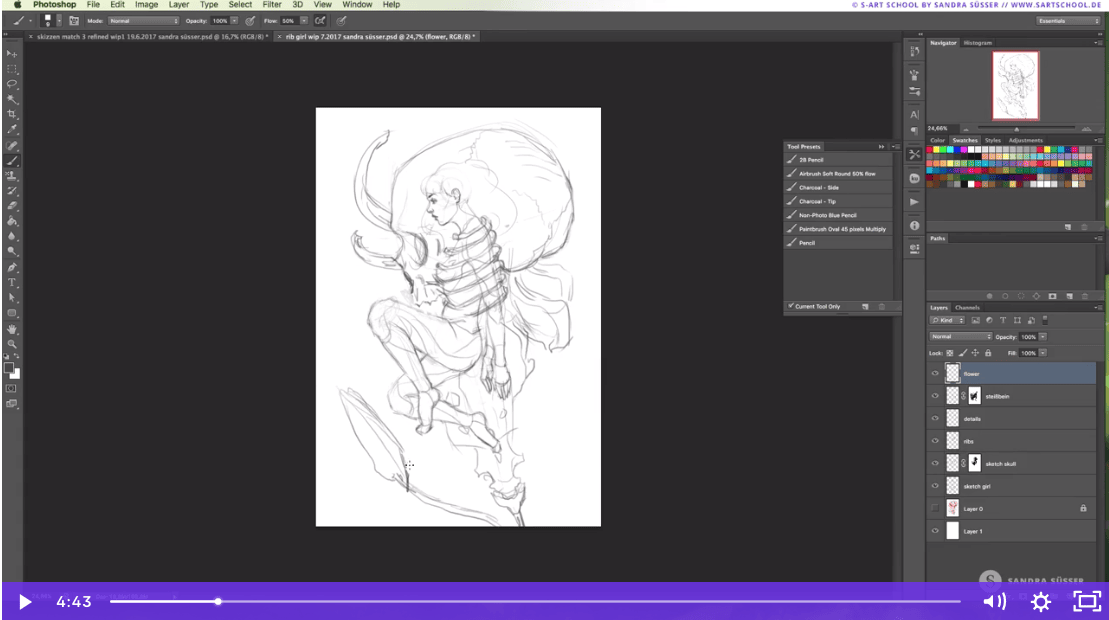Hide the sketch skull layer
This screenshot has height=620, width=1109.
[935, 464]
